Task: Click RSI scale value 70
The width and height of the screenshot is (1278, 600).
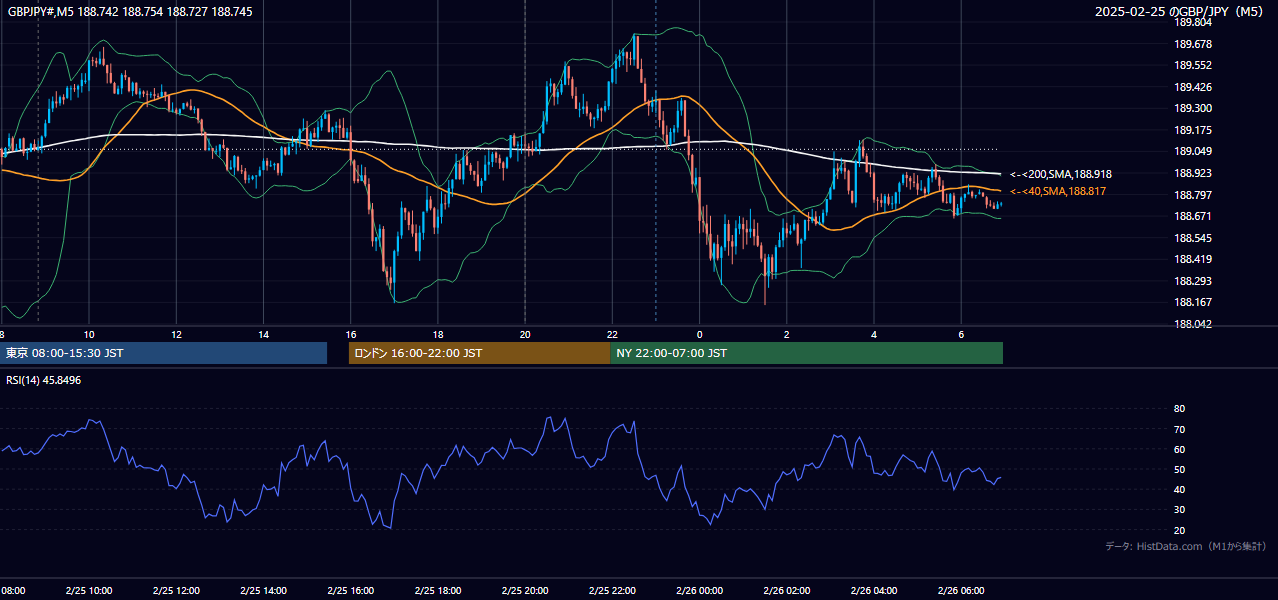Action: click(1179, 429)
